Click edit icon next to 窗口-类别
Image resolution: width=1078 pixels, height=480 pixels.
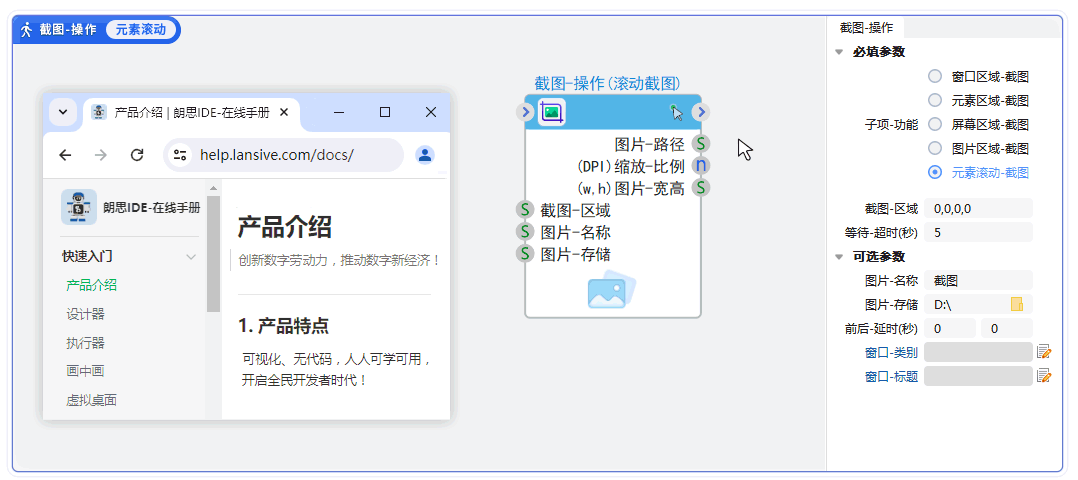1044,352
